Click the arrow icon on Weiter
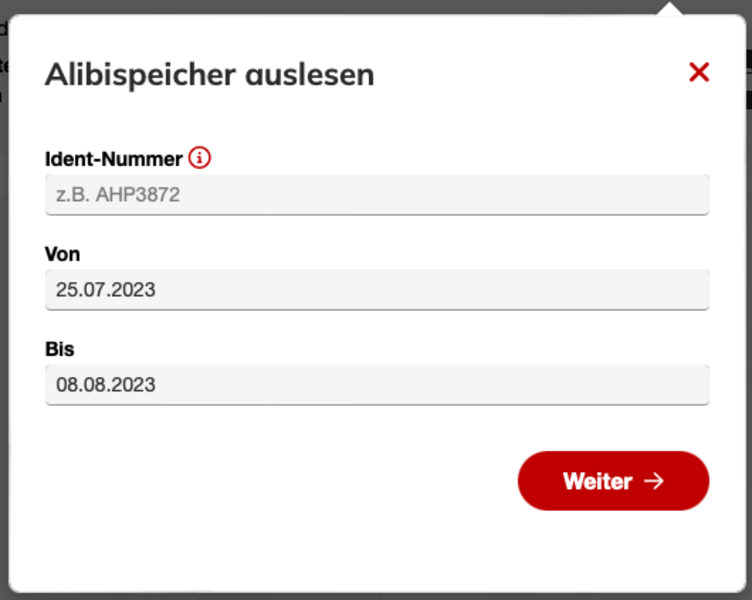 [654, 481]
